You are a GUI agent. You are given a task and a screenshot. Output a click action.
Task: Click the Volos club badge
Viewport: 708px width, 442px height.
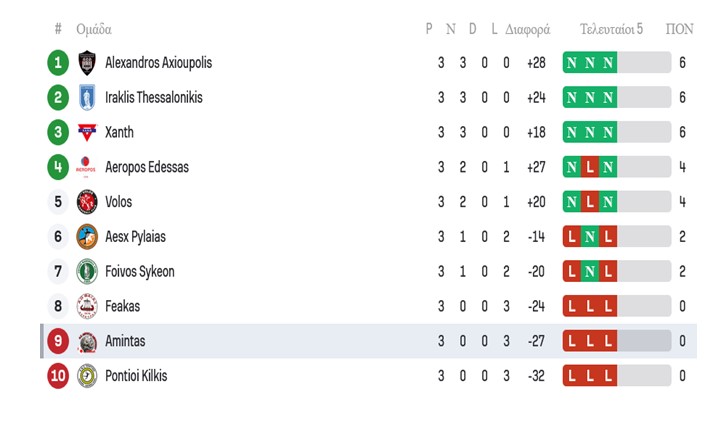point(87,202)
